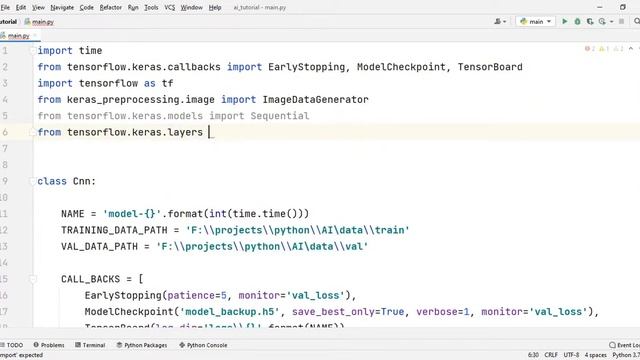Open the Edit menu

(21, 7)
